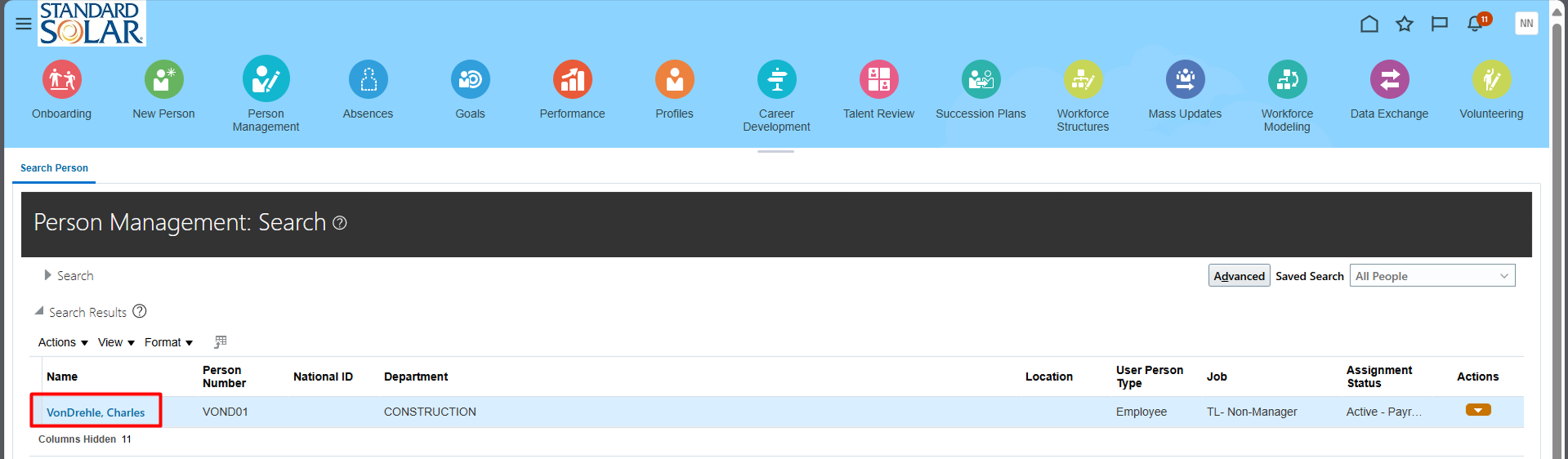Open the Saved Search All People dropdown

pyautogui.click(x=1432, y=276)
